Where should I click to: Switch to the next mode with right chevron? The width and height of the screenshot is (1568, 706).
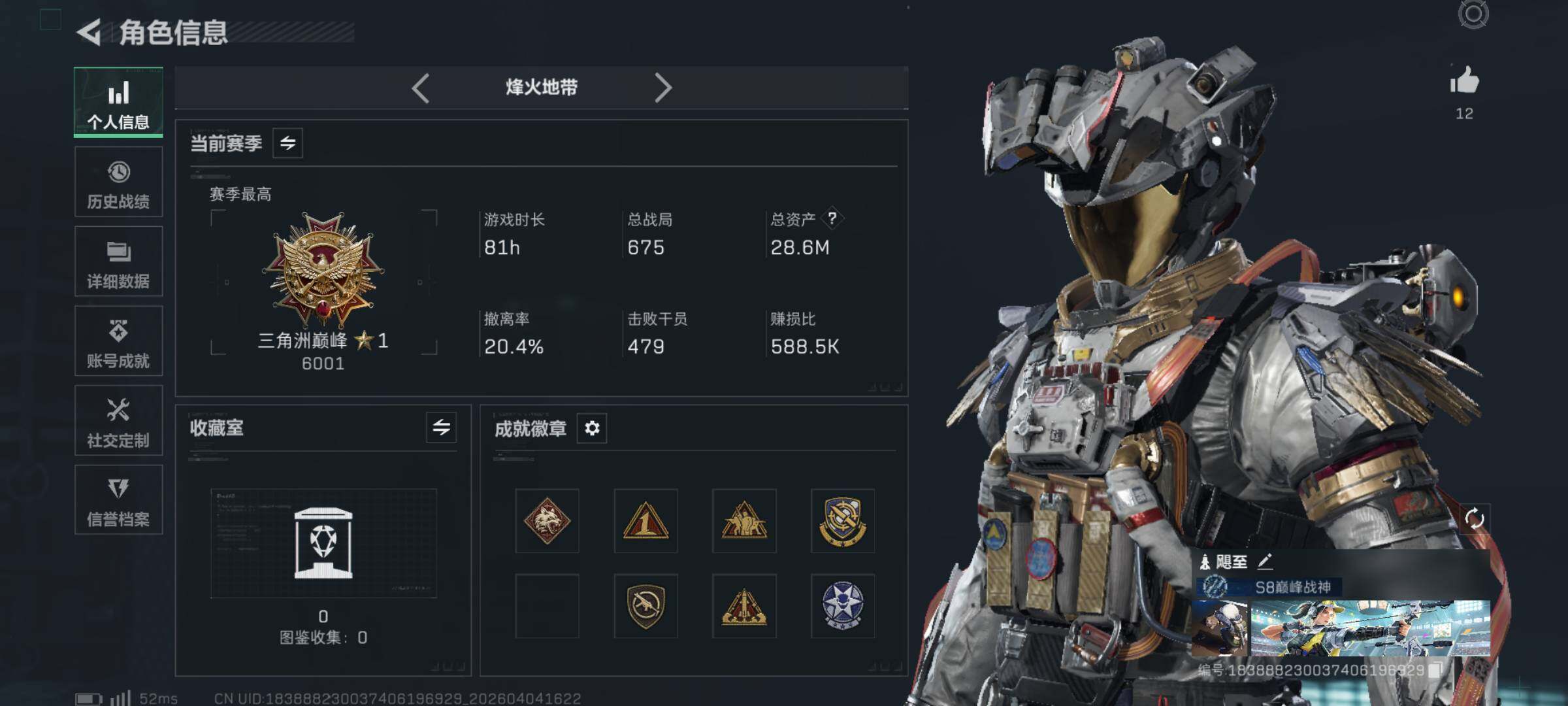point(662,88)
